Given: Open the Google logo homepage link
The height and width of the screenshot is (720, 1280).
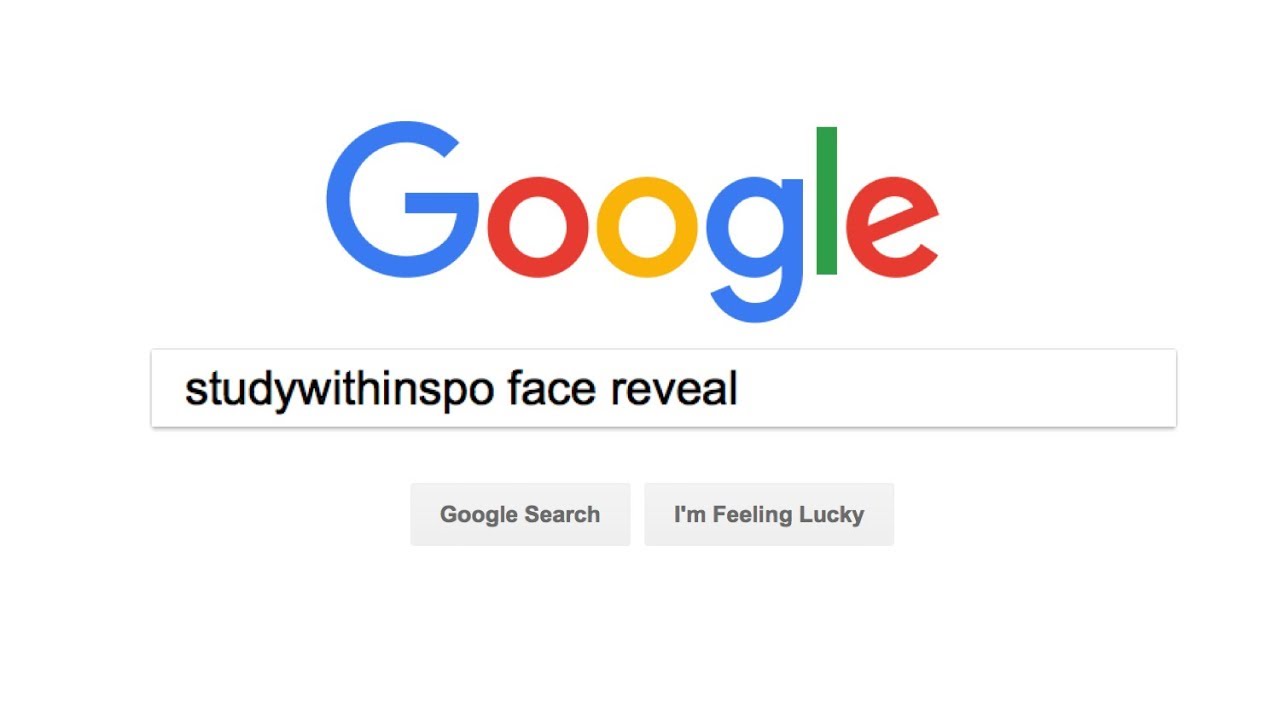Looking at the screenshot, I should point(632,222).
